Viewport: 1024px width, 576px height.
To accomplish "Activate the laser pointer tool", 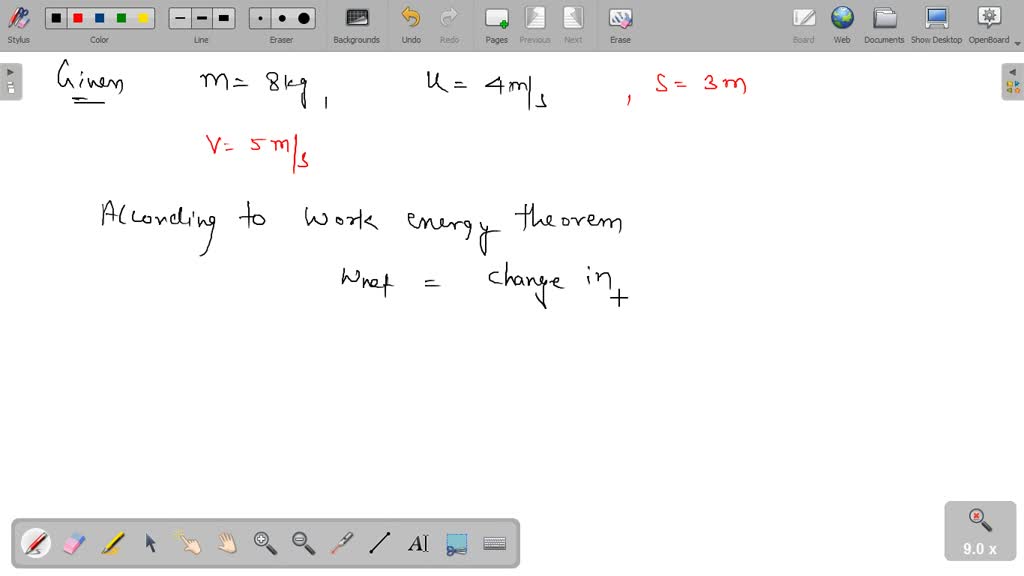I will click(x=341, y=543).
